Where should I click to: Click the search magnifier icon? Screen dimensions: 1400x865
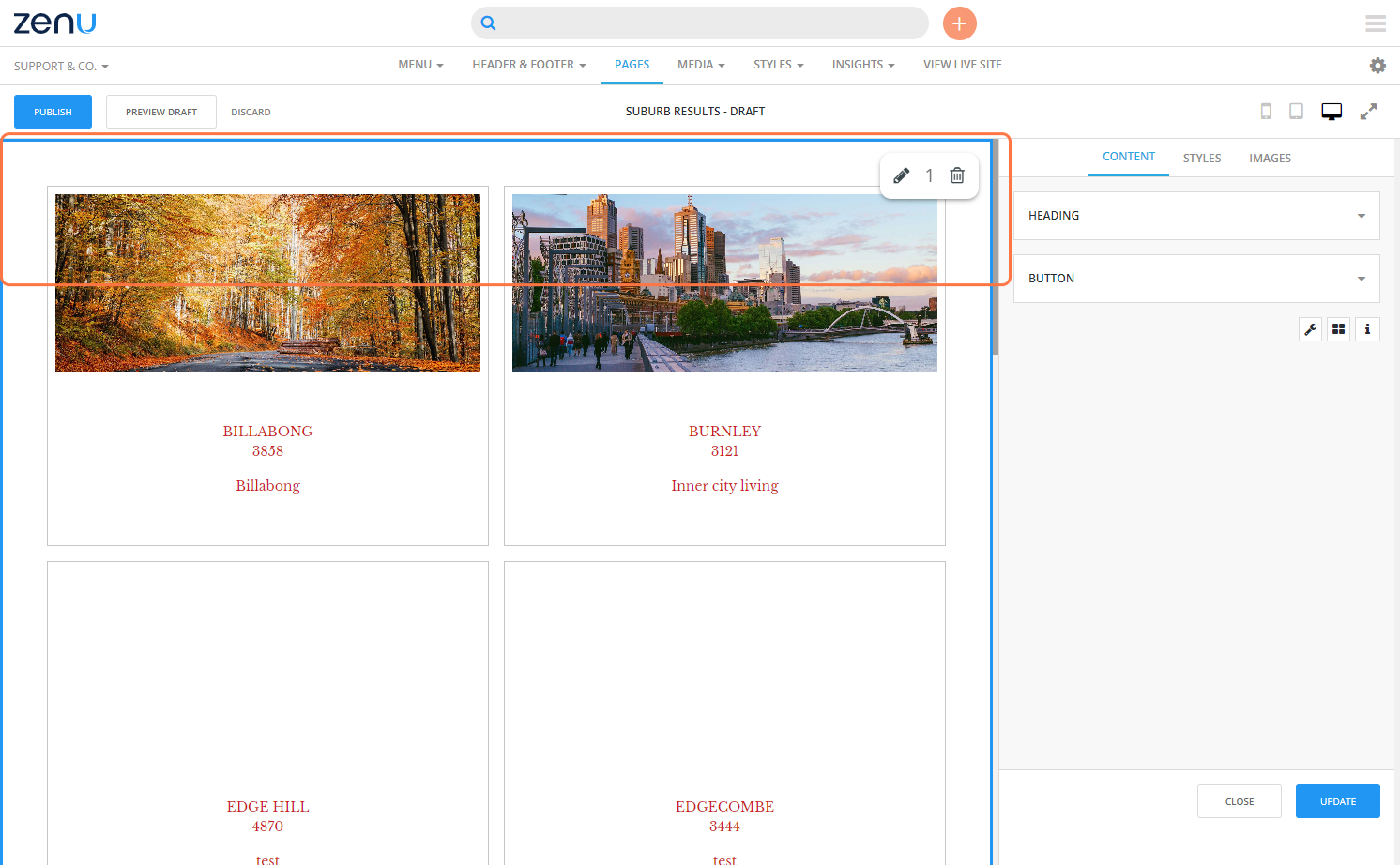488,23
